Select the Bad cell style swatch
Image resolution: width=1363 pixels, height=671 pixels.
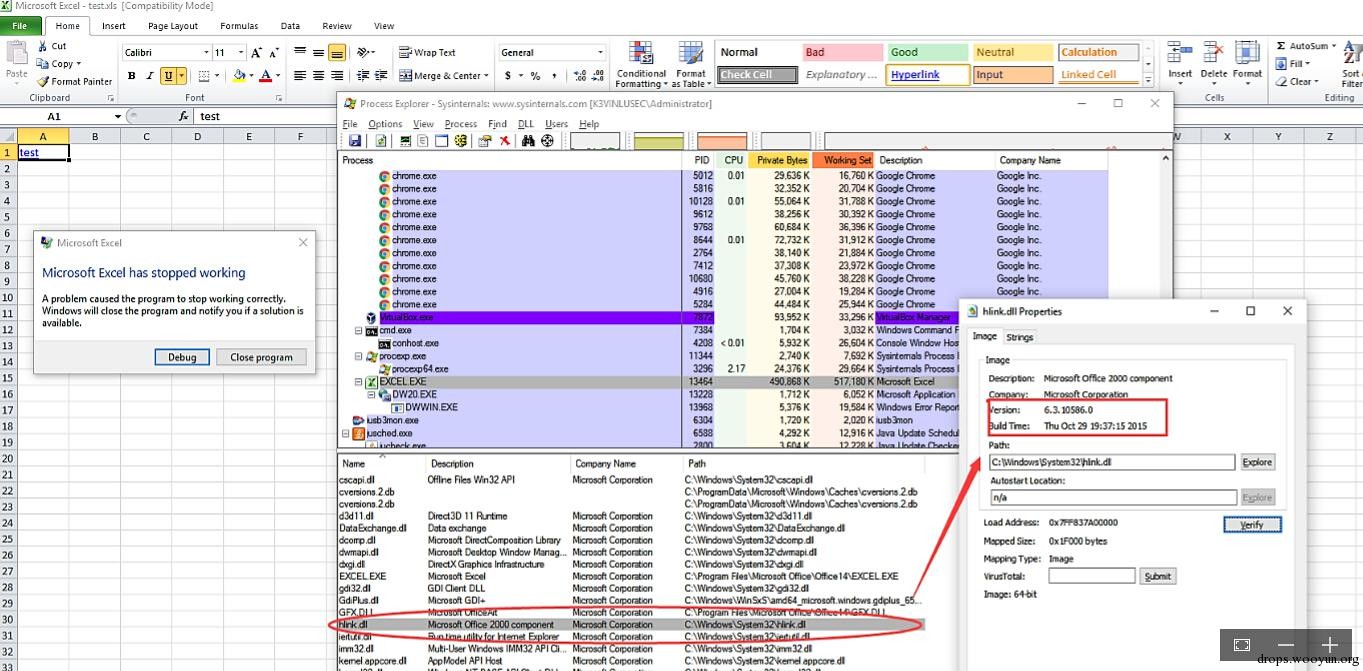841,52
